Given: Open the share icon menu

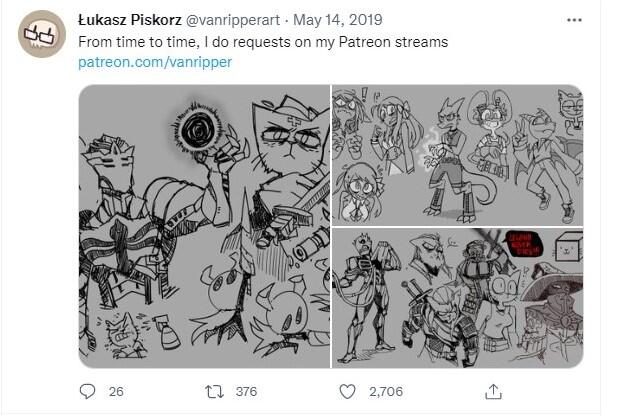Looking at the screenshot, I should click(x=493, y=391).
